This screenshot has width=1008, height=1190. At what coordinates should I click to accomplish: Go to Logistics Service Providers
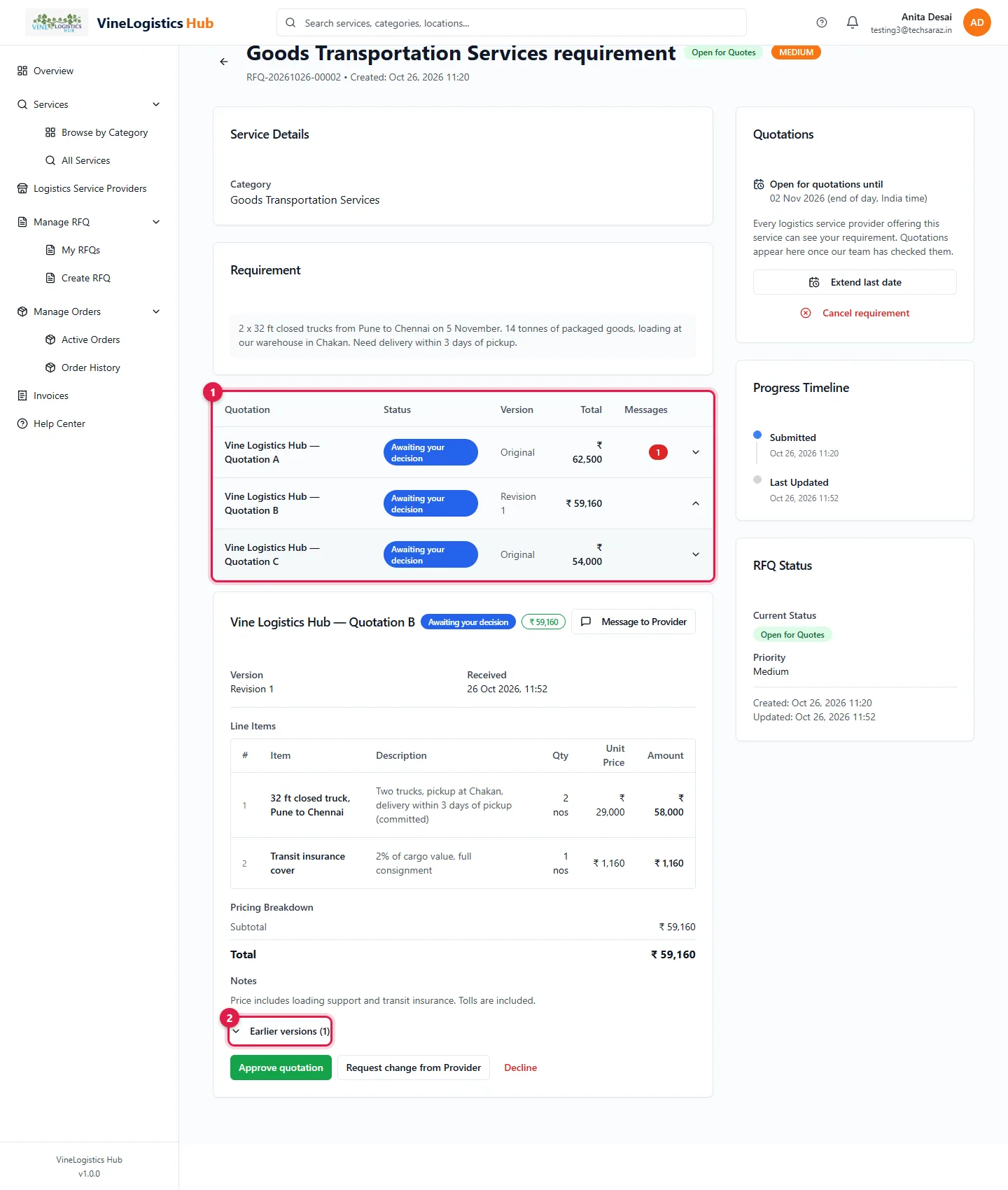[90, 188]
